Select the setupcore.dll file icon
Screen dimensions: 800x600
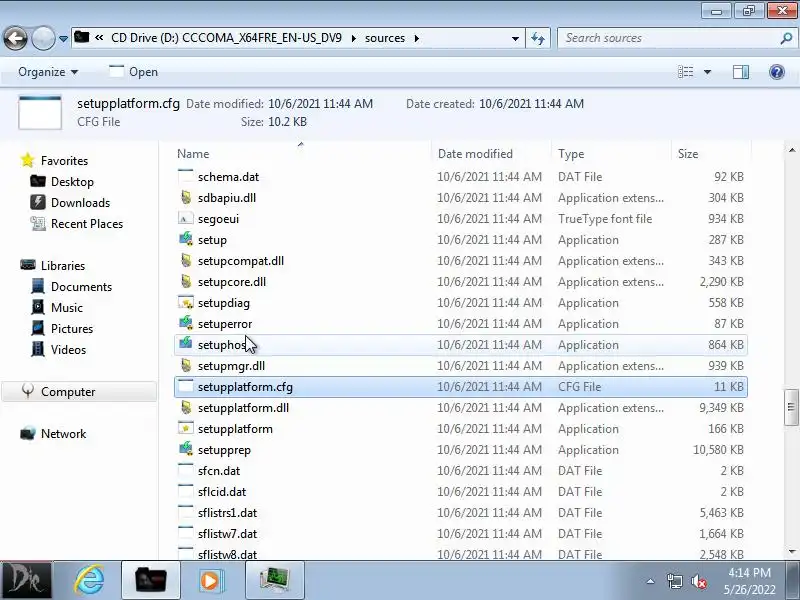click(186, 281)
